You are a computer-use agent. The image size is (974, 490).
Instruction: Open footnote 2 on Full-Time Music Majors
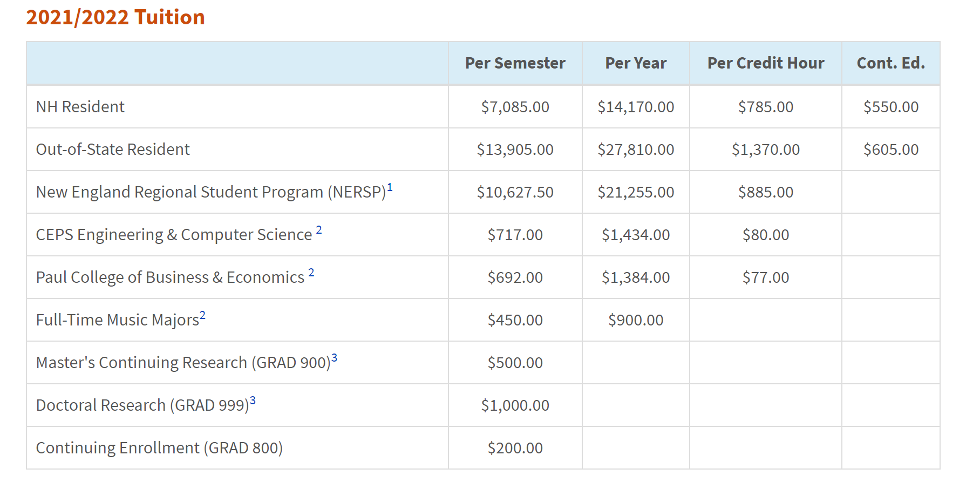pos(202,316)
